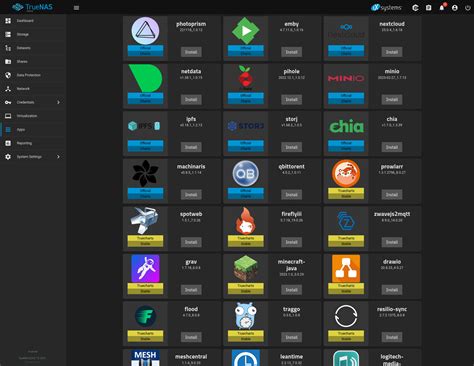Open the user account icon

(455, 8)
